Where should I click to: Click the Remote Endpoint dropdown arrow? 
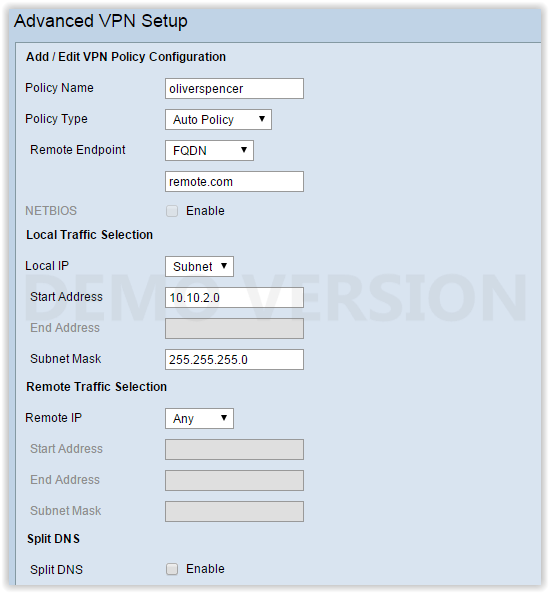[244, 150]
